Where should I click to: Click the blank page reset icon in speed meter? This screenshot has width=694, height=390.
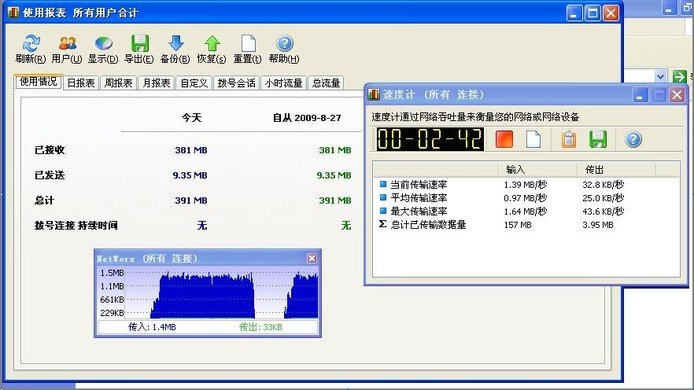(533, 139)
